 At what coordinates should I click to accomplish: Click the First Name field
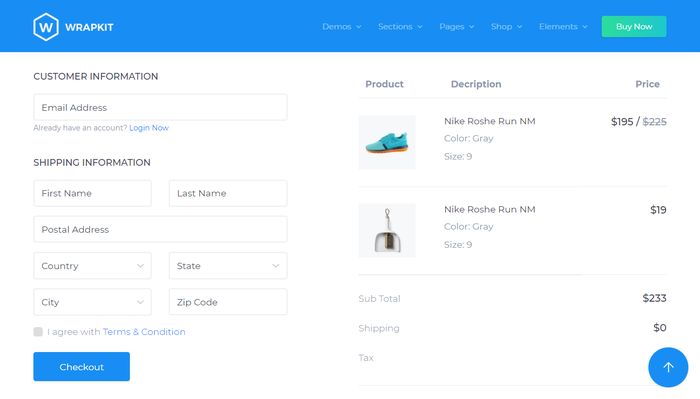(x=92, y=193)
